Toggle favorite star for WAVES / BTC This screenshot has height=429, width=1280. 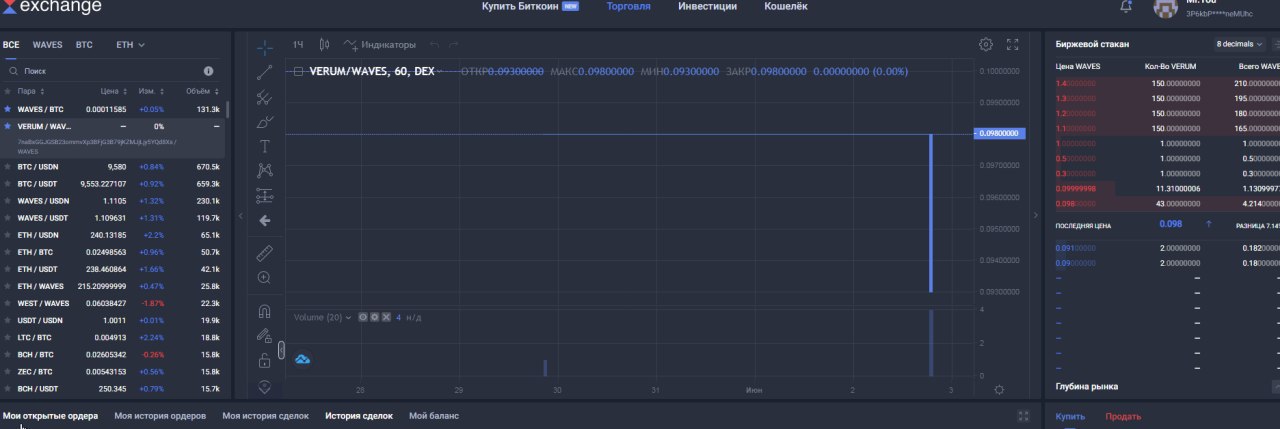pos(8,109)
